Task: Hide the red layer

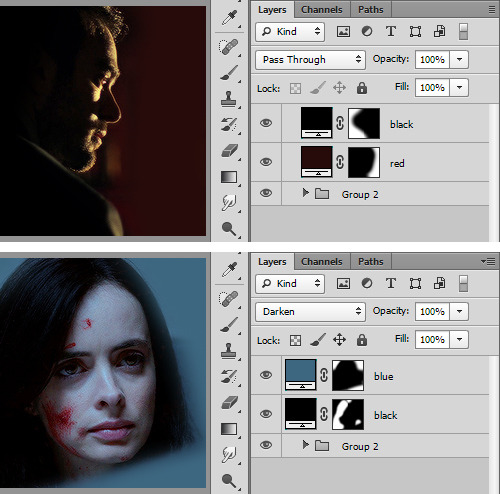Action: point(266,162)
